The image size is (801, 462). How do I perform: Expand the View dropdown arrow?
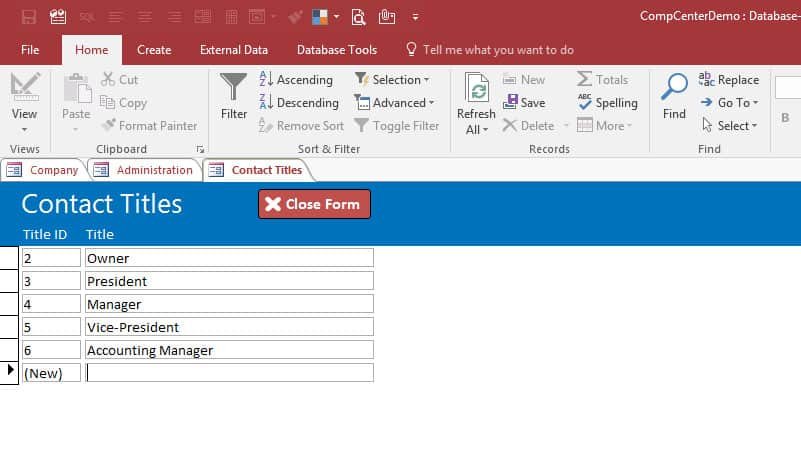24,130
